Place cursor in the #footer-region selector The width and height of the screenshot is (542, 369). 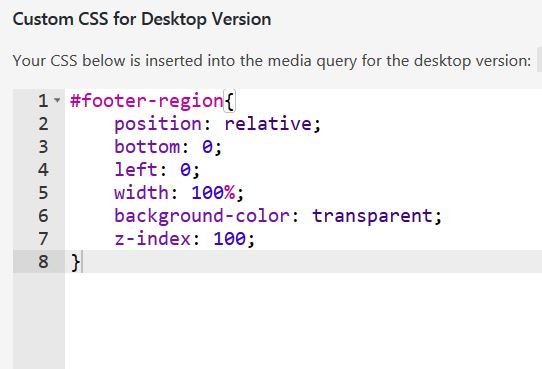tap(147, 101)
